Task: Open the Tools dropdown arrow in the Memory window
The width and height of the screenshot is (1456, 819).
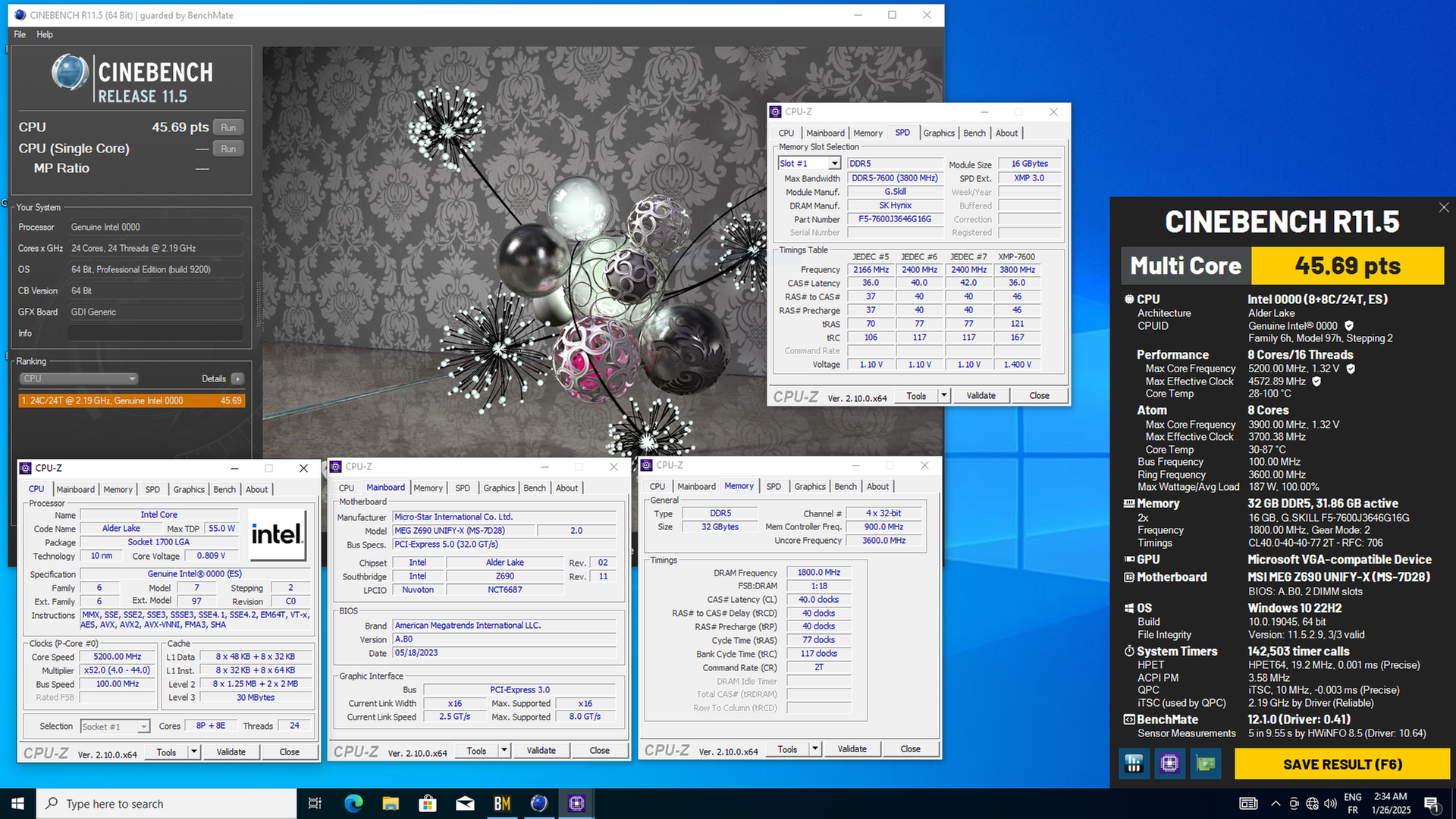Action: pyautogui.click(x=815, y=749)
